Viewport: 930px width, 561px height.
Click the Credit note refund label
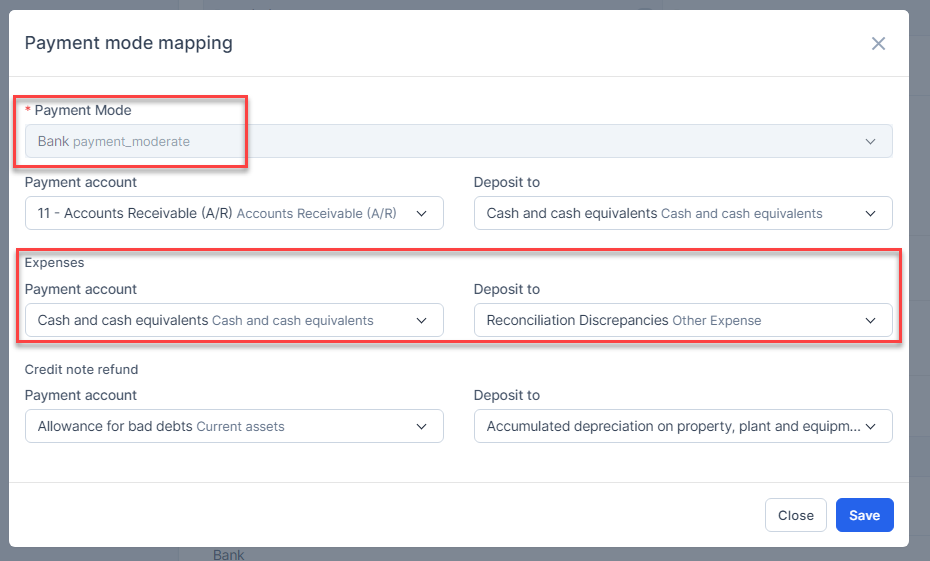point(81,369)
